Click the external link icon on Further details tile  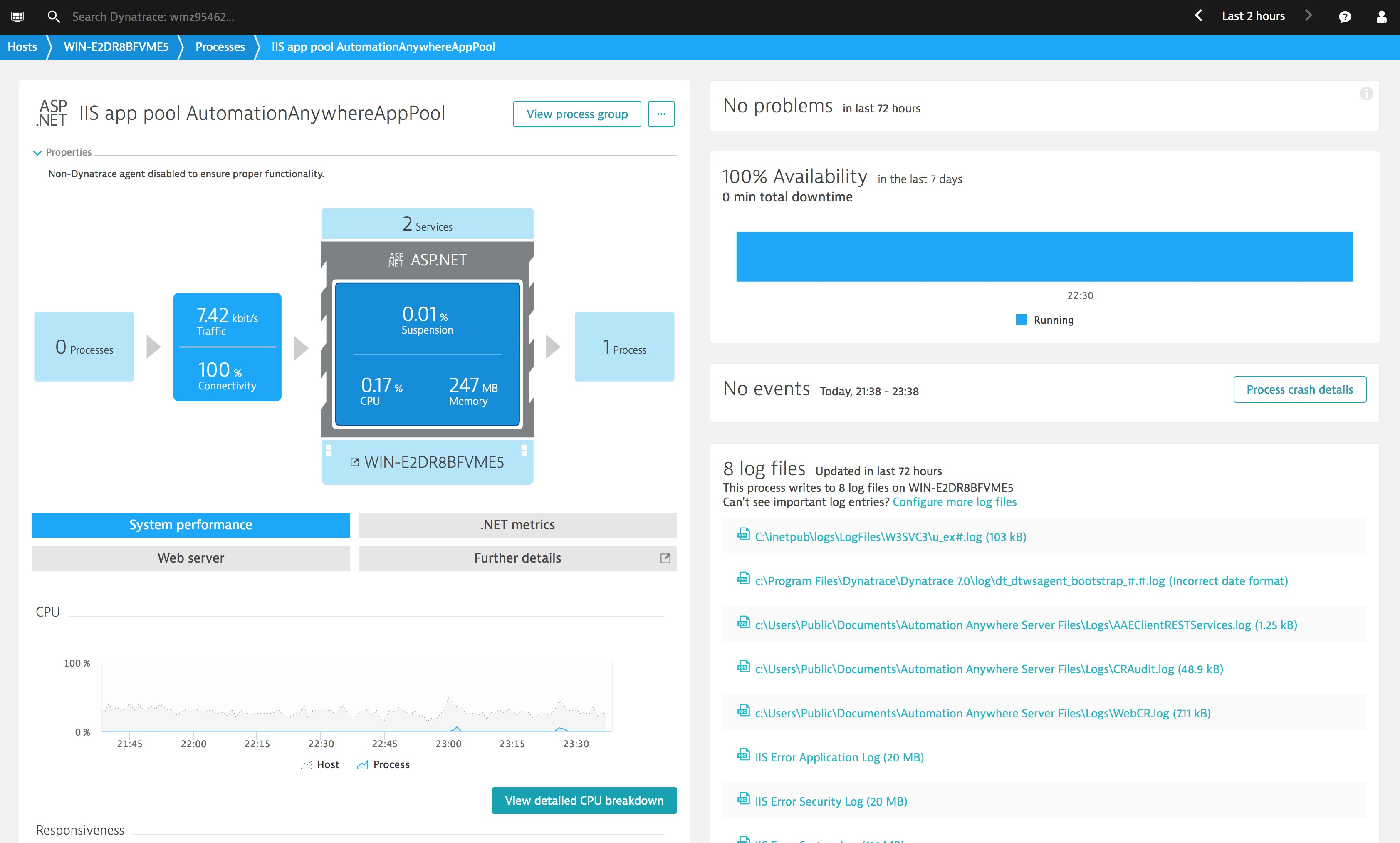tap(665, 558)
